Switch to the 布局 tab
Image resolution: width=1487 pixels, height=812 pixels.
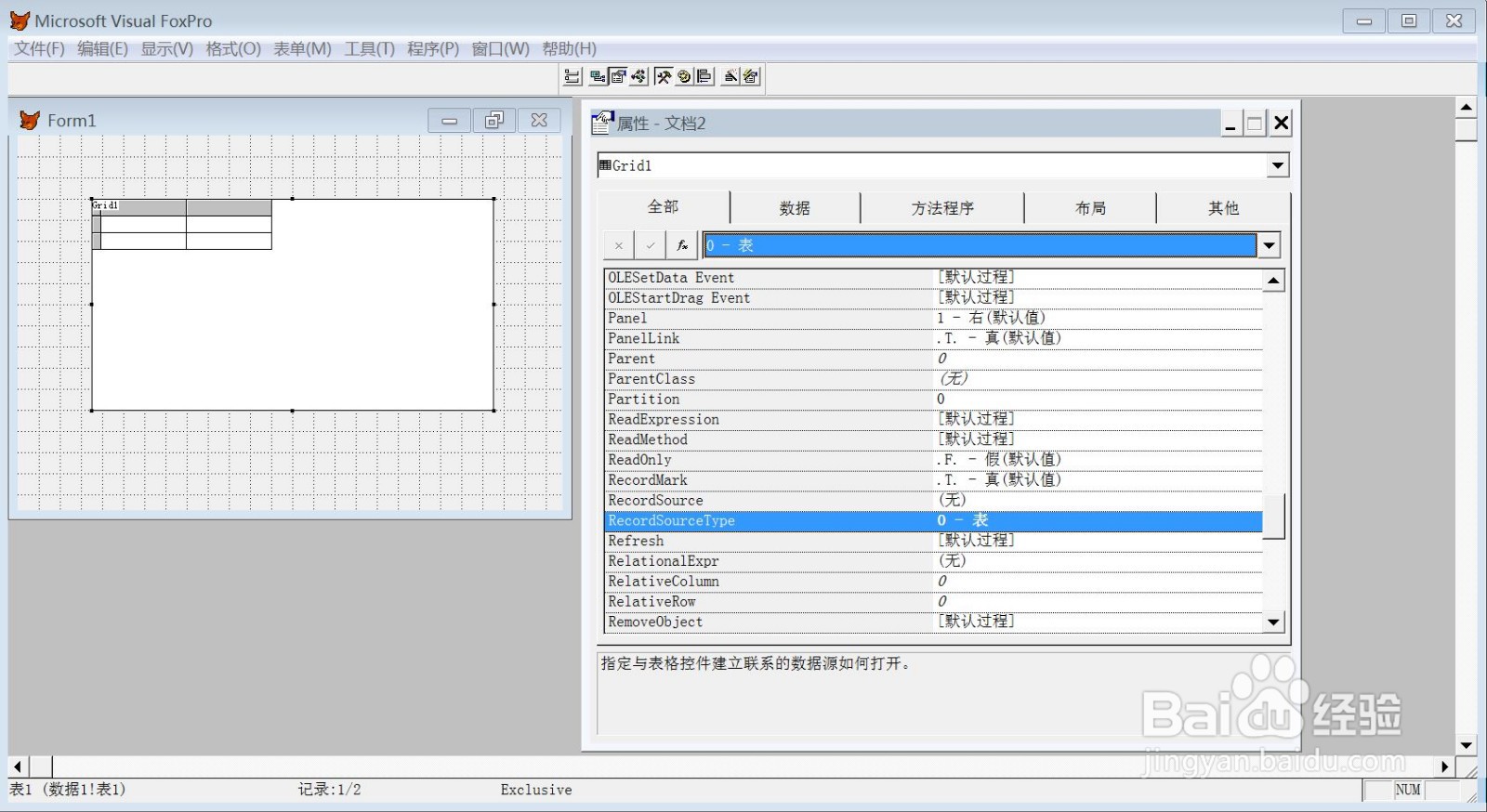click(1090, 208)
